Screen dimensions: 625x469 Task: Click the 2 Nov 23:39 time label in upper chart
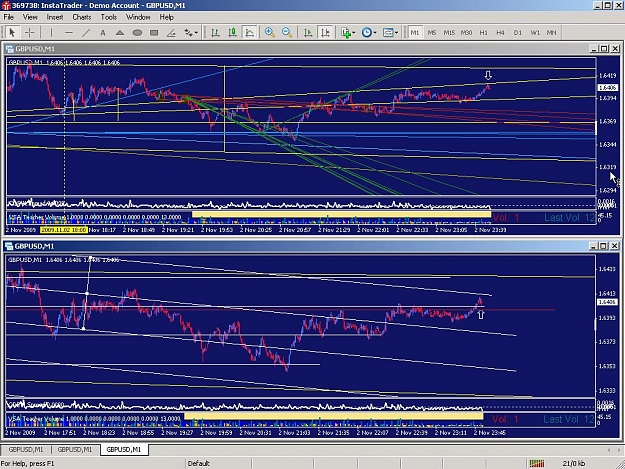(490, 230)
